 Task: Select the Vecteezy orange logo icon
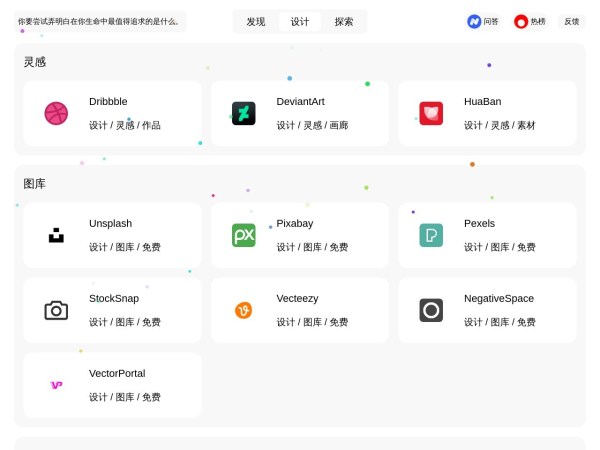243,310
